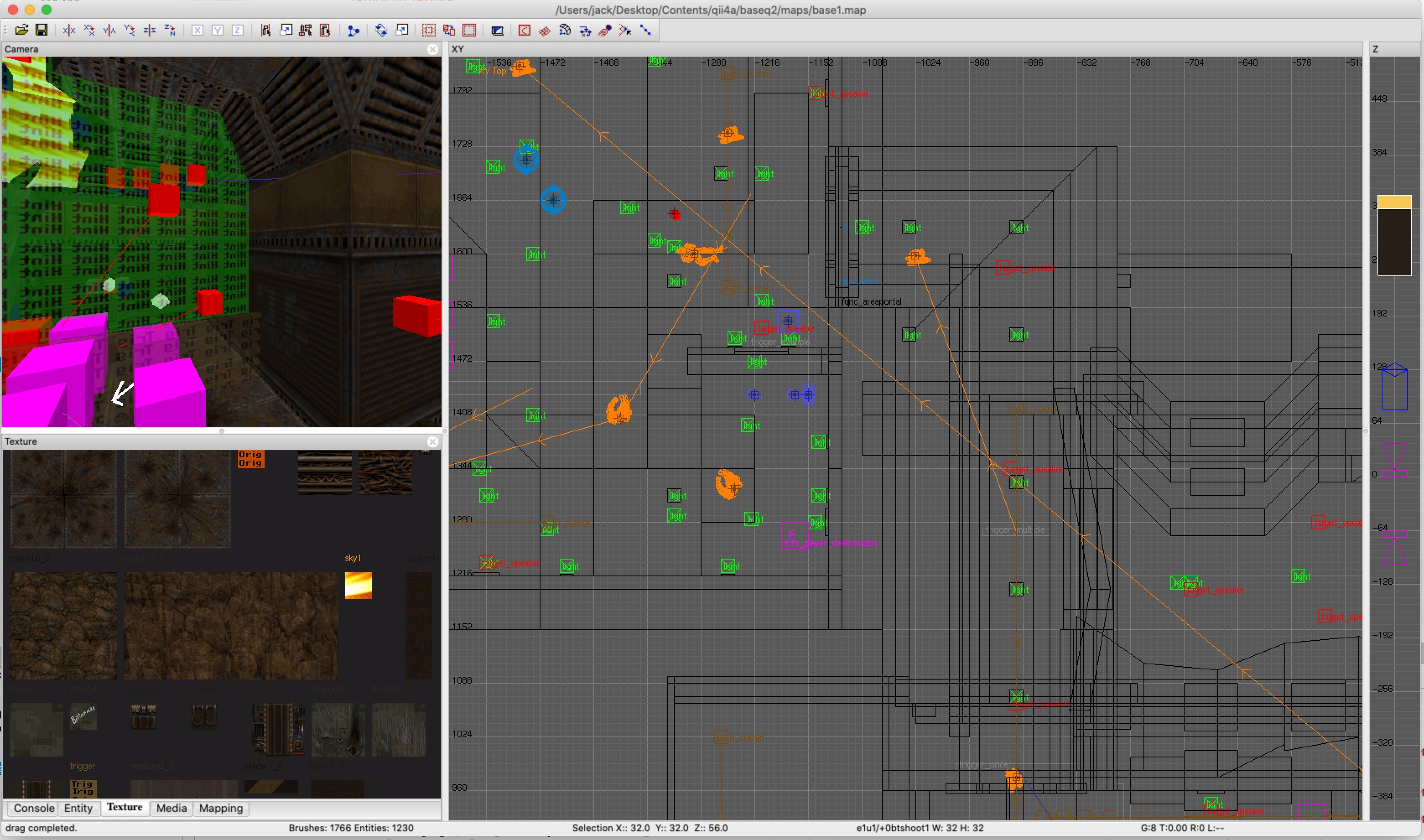
Task: Select touching brushes icon
Action: coord(286,30)
